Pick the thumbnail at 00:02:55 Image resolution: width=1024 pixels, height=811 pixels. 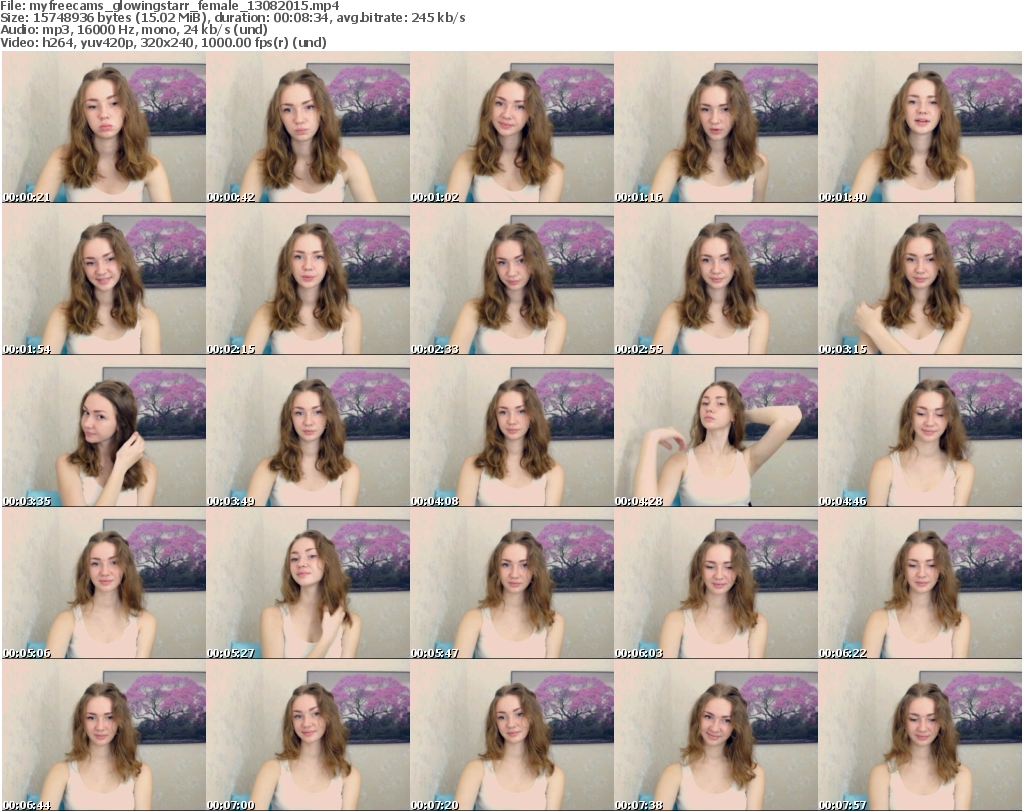click(x=716, y=279)
